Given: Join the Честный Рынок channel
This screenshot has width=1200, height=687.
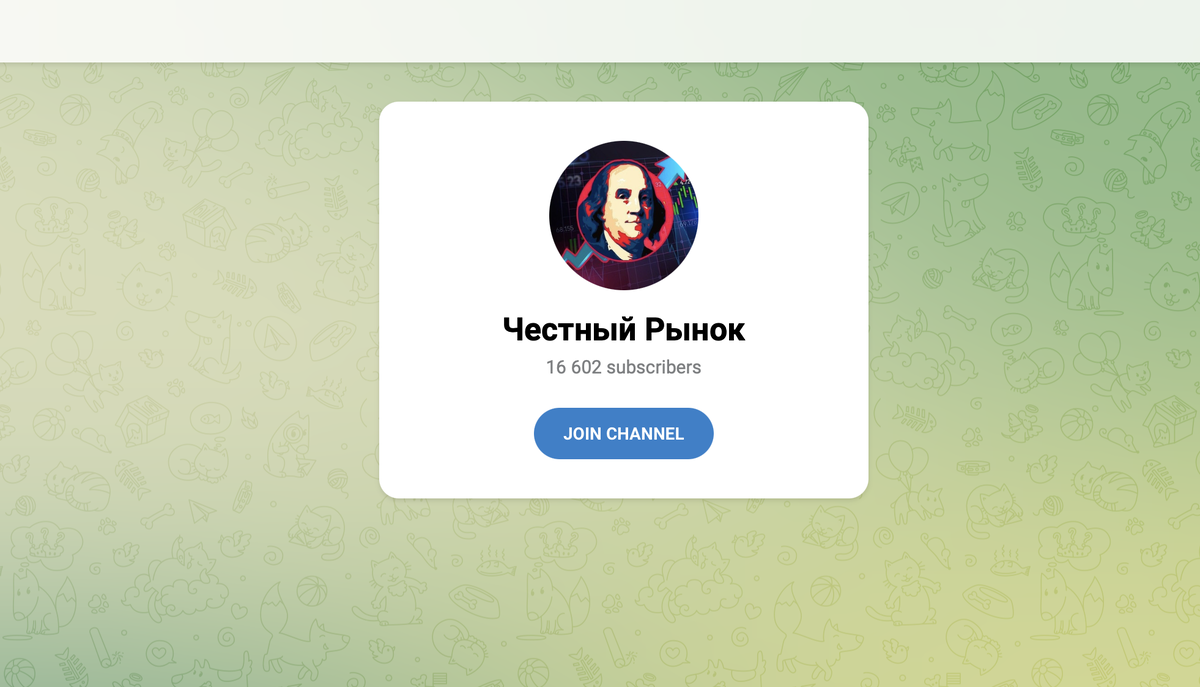Looking at the screenshot, I should pyautogui.click(x=623, y=433).
